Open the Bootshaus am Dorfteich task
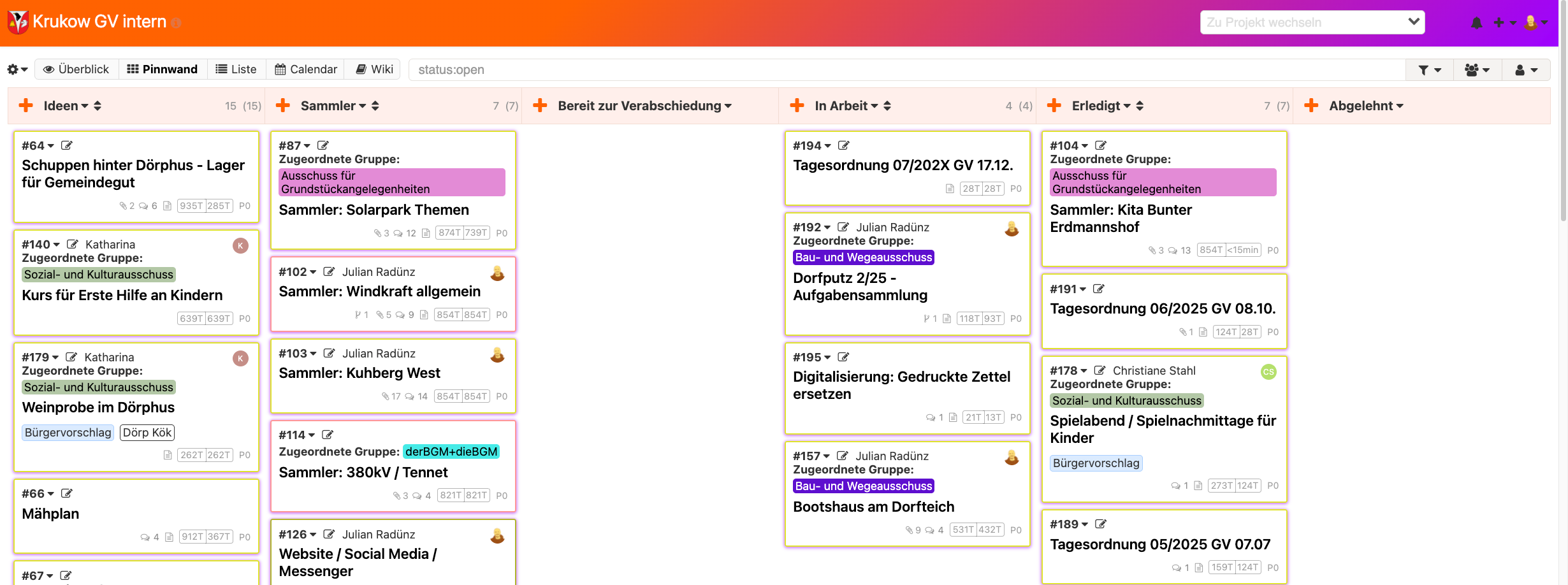 (873, 507)
